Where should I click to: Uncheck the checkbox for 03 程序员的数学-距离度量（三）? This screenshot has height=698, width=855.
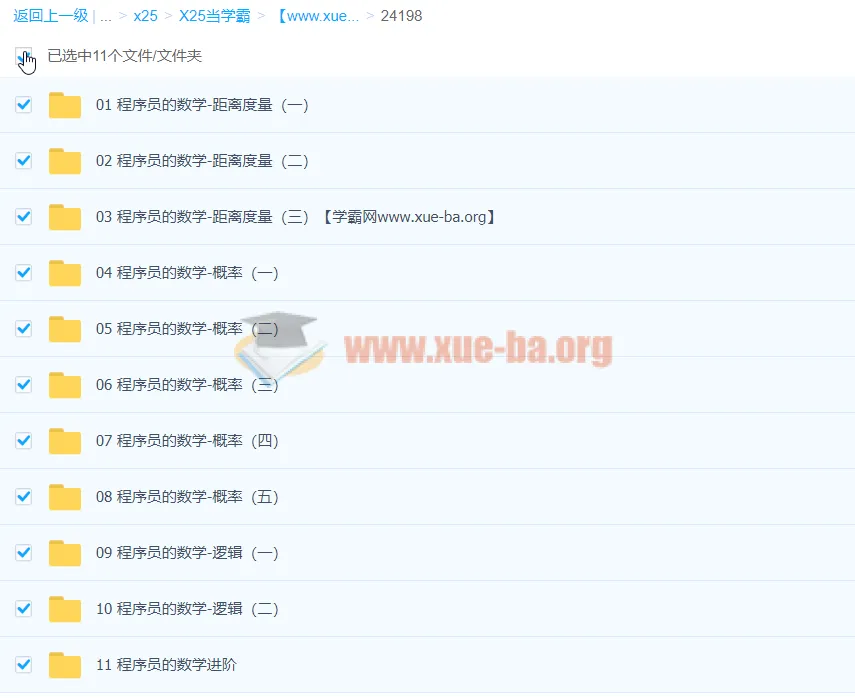24,217
